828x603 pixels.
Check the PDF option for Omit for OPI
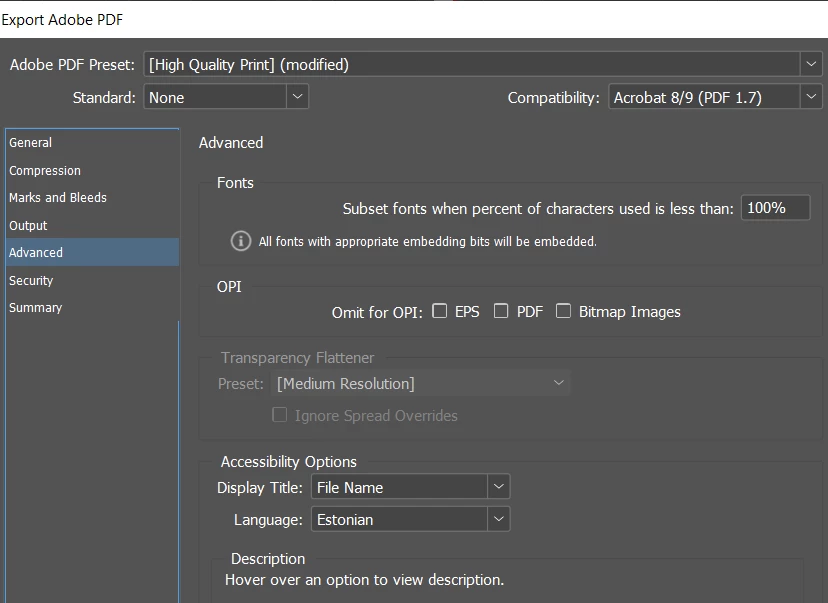(x=501, y=311)
